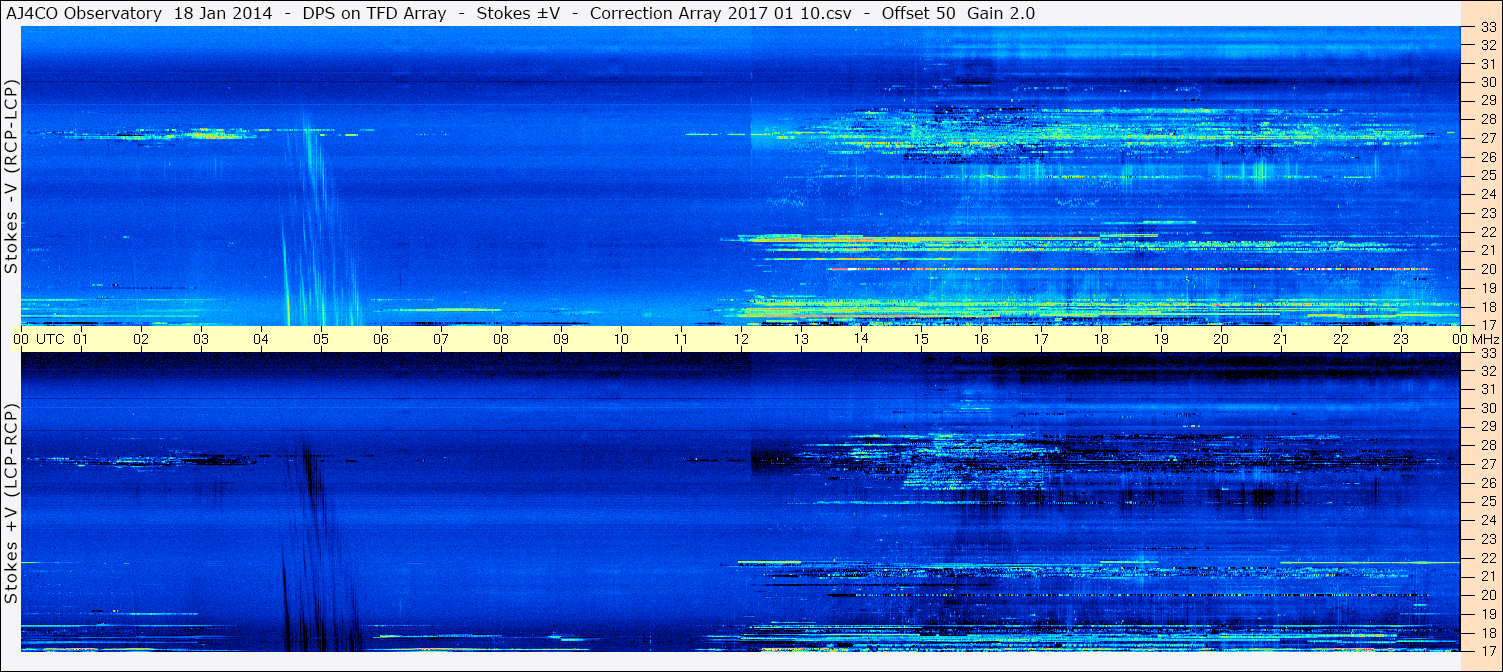Click 22 MHz tick in Stokes +V panel
Viewport: 1503px width, 672px height.
click(1488, 557)
